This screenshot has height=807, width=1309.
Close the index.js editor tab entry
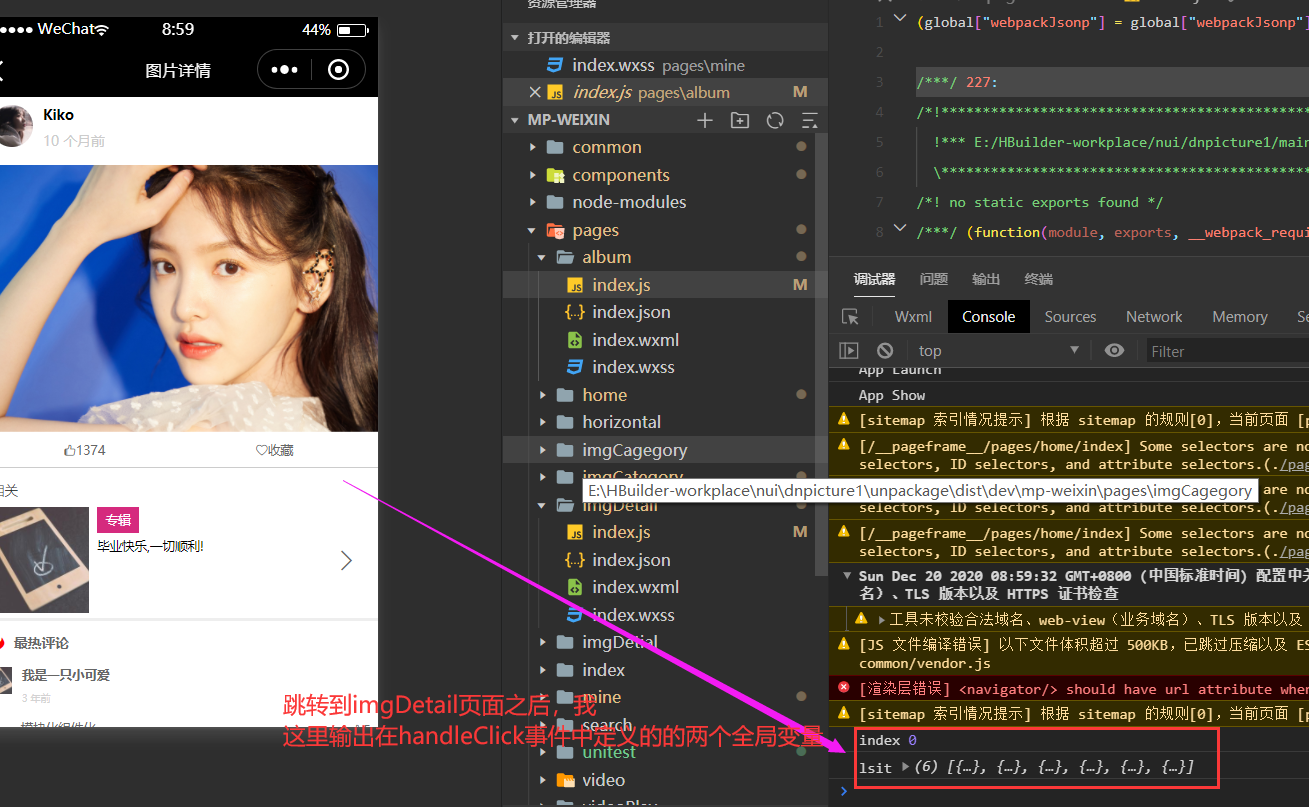[x=535, y=92]
